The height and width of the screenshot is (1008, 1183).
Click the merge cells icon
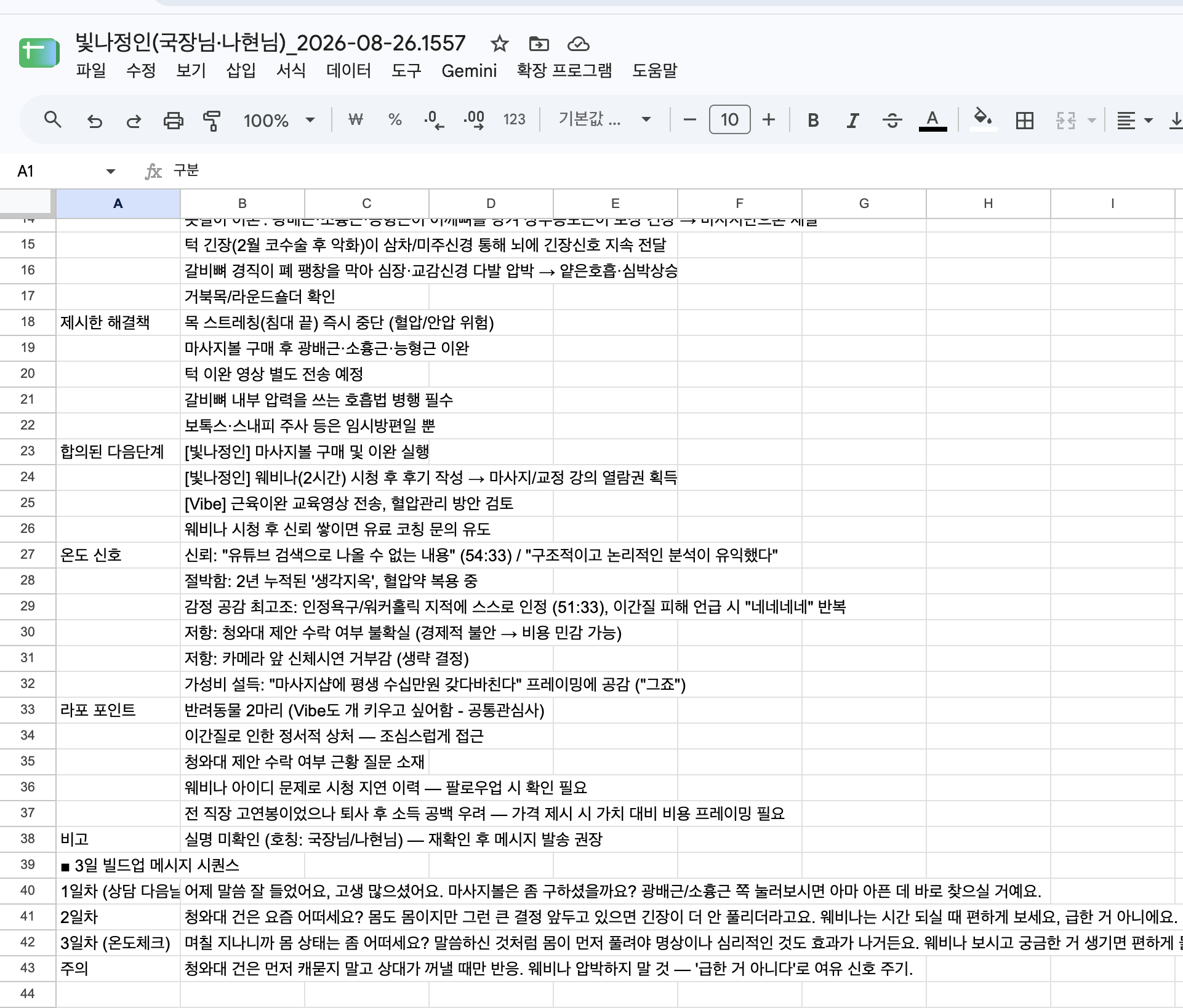pos(1065,120)
